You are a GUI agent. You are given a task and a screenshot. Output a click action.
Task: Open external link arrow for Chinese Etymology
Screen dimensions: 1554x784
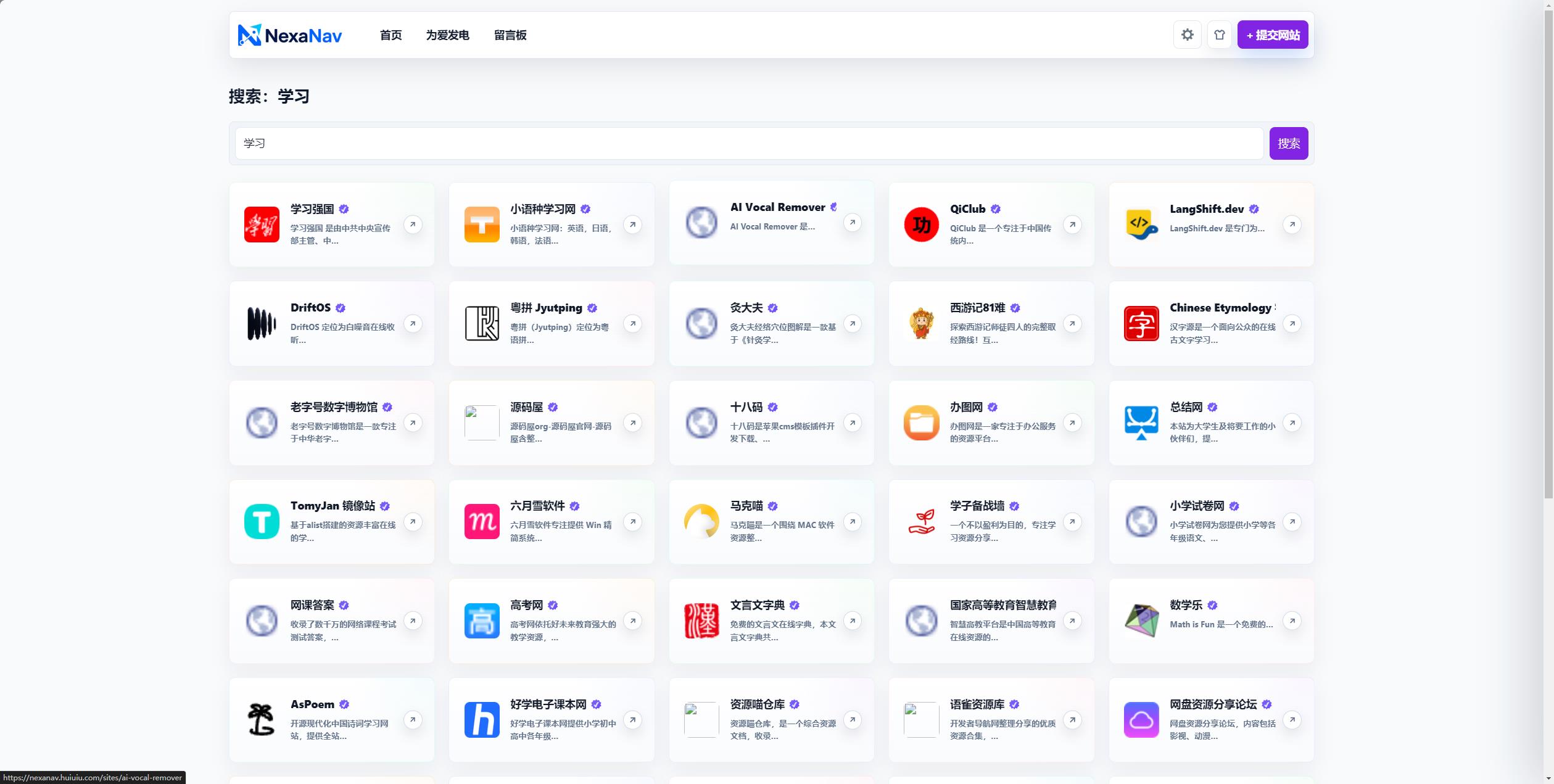point(1292,324)
